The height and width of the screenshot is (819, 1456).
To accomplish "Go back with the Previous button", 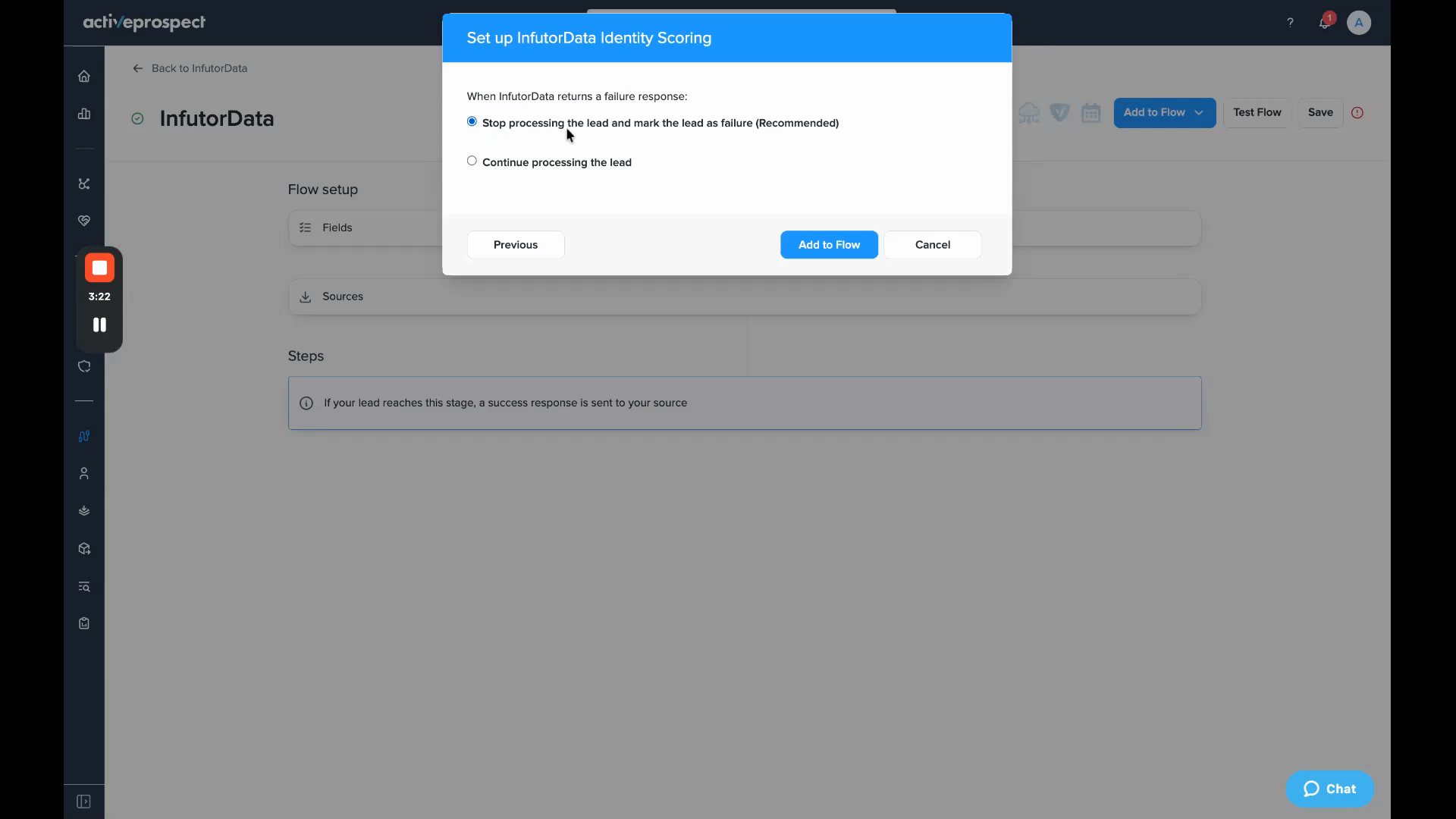I will (x=516, y=245).
